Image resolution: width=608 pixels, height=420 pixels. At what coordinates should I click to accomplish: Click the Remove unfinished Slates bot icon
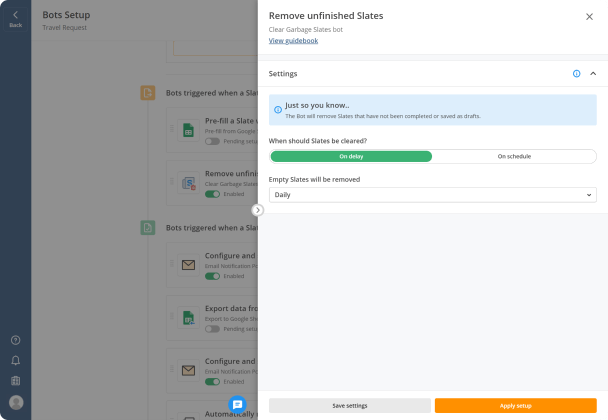pyautogui.click(x=188, y=183)
